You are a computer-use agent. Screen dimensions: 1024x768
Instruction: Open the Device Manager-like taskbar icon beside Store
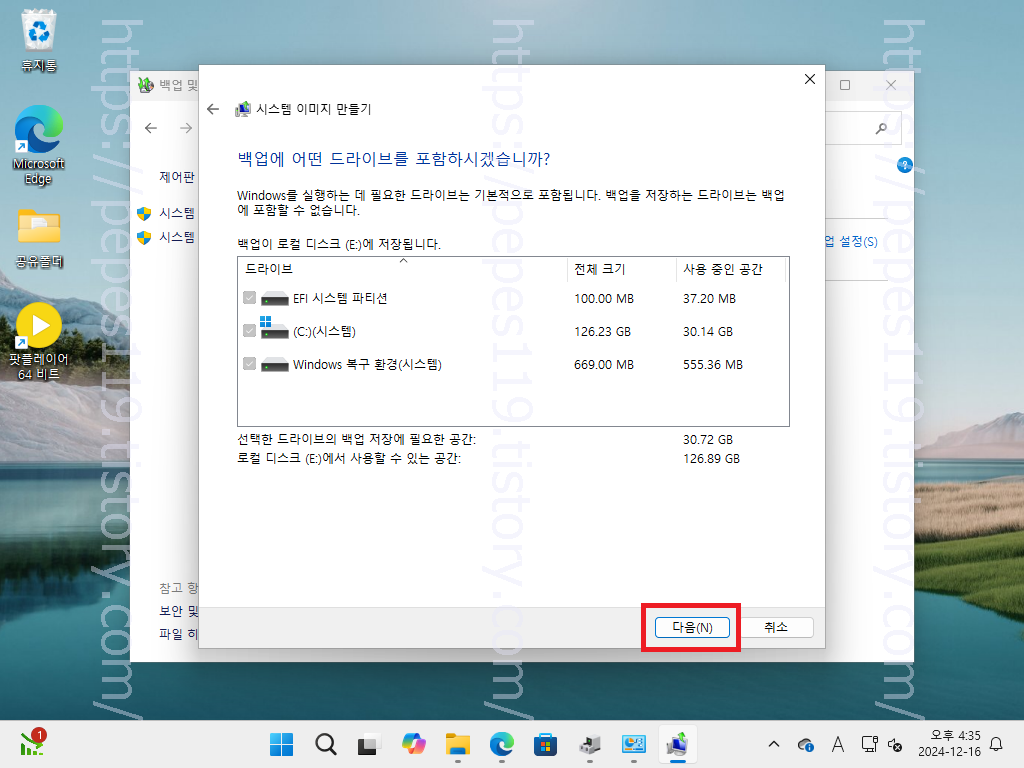590,744
